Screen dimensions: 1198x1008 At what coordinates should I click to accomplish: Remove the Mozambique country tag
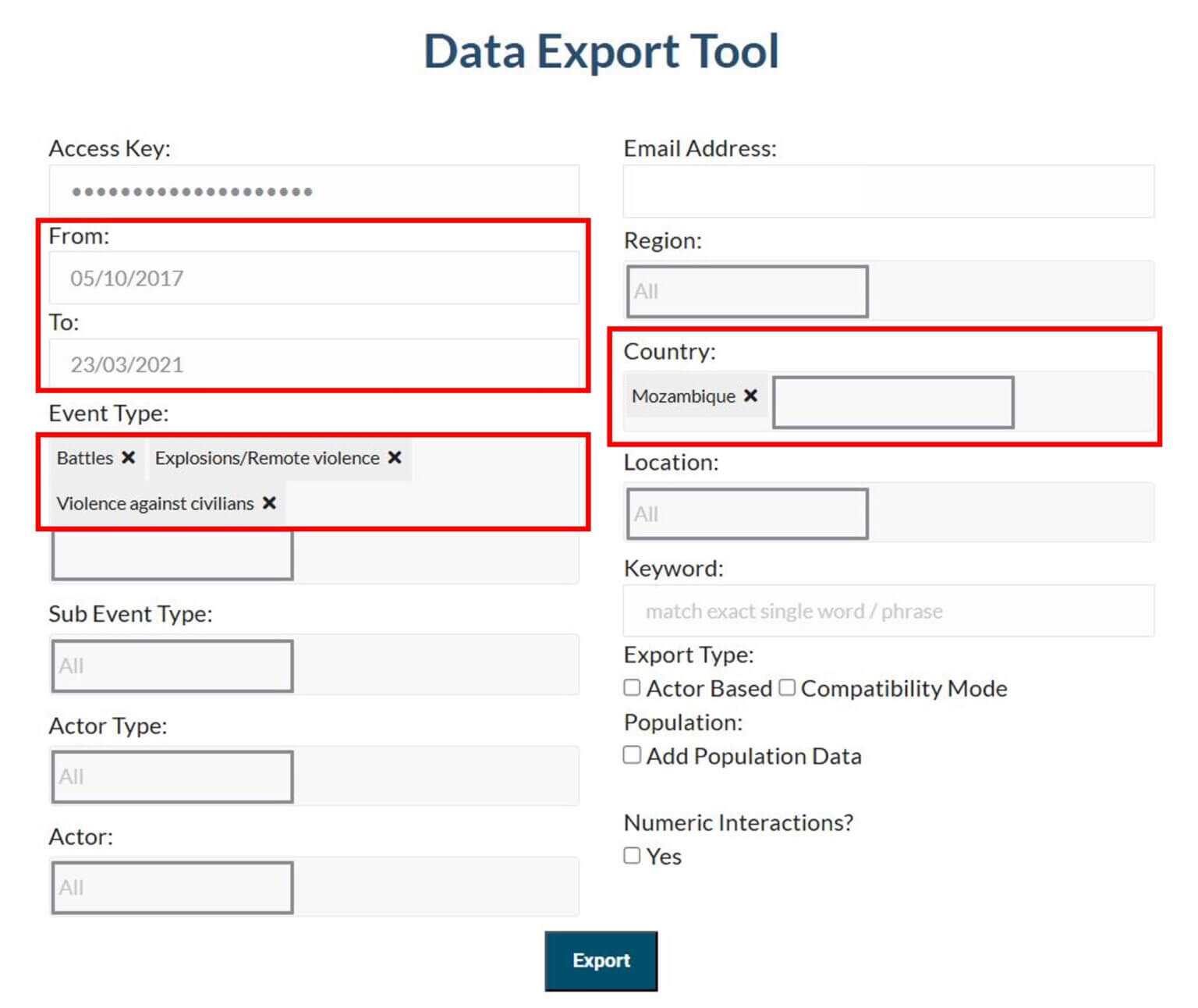pos(750,396)
